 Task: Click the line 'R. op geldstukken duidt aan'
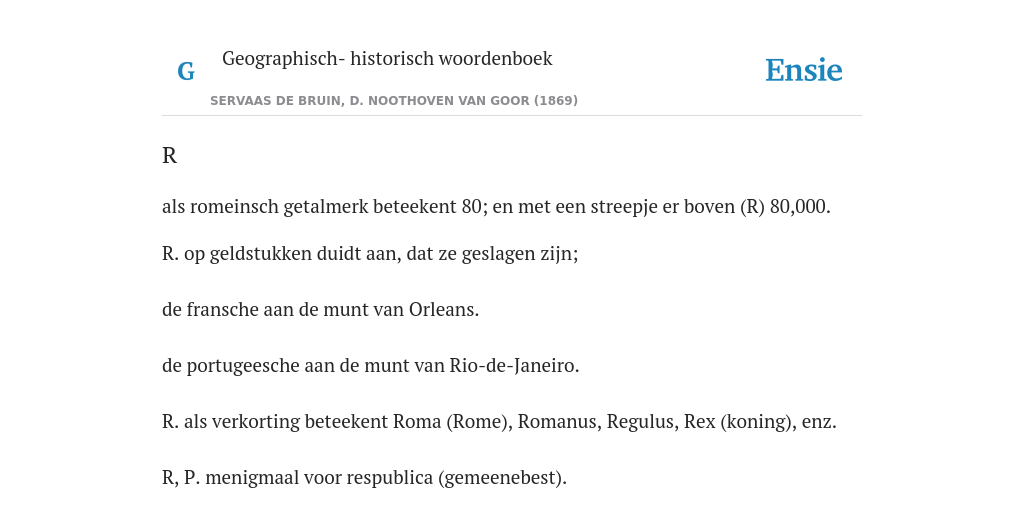(x=370, y=253)
